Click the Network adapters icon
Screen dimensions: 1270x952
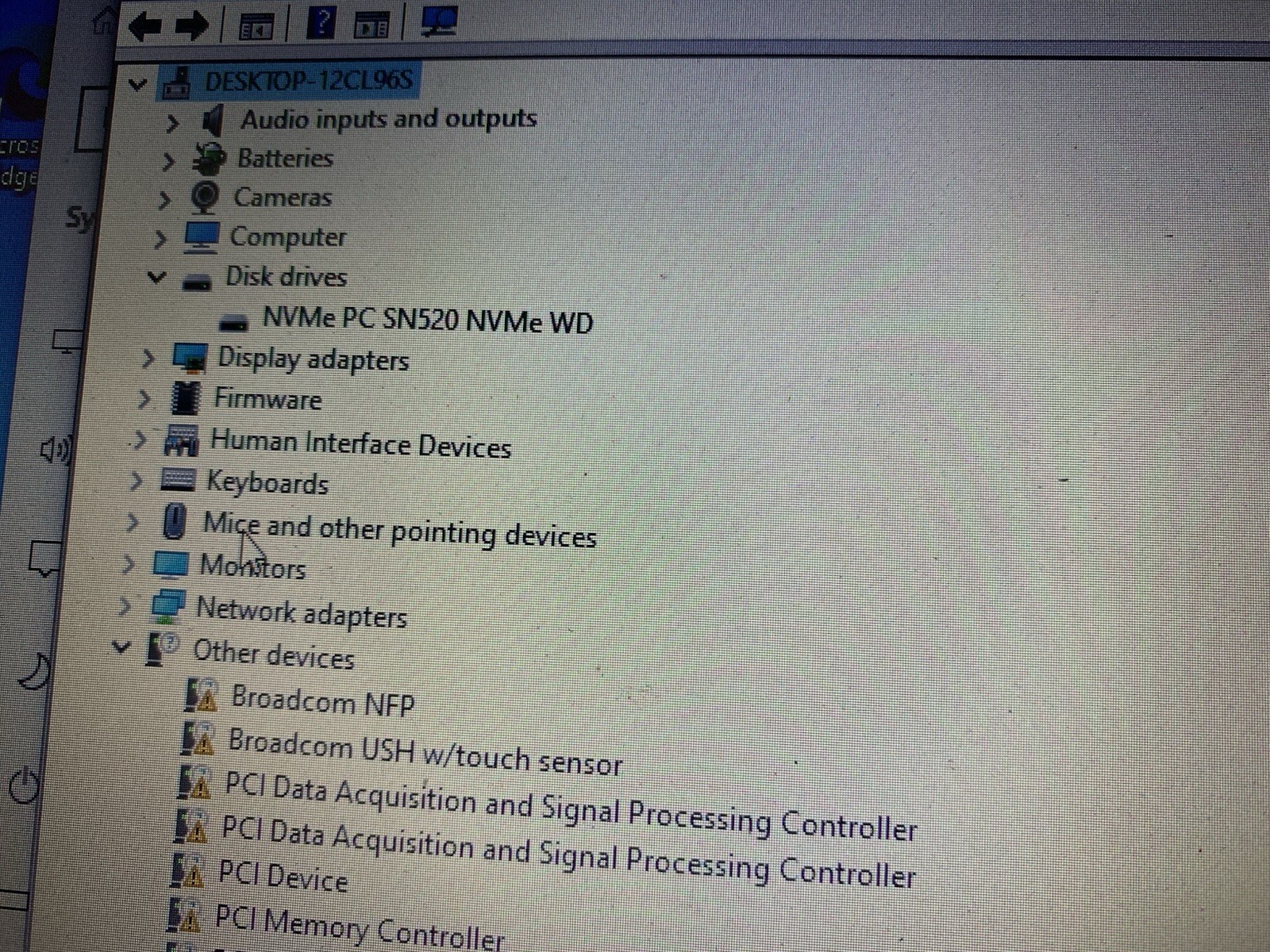(x=167, y=605)
